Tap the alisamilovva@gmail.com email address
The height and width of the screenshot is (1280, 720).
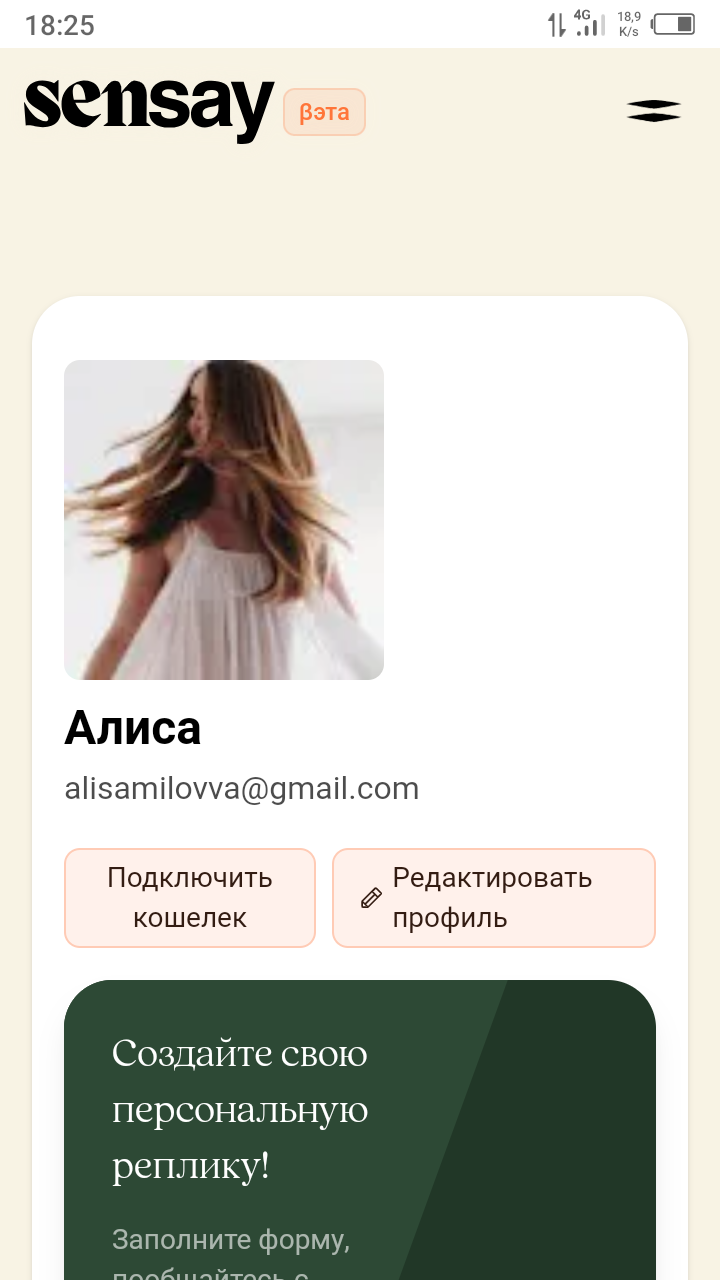click(242, 789)
